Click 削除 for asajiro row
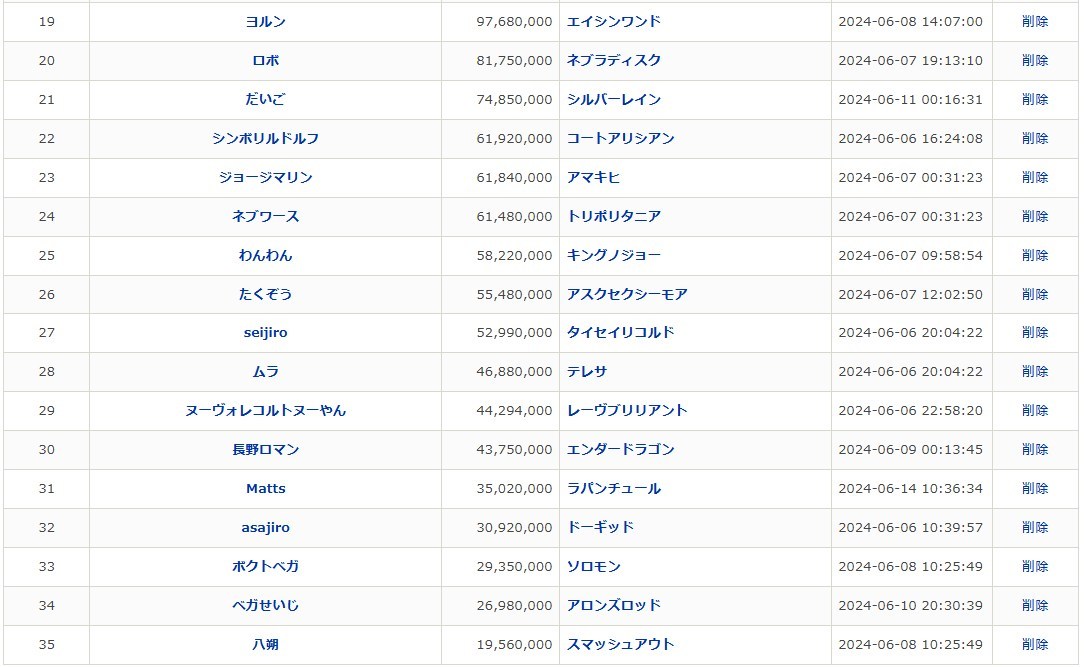This screenshot has height=667, width=1086. pyautogui.click(x=1035, y=527)
